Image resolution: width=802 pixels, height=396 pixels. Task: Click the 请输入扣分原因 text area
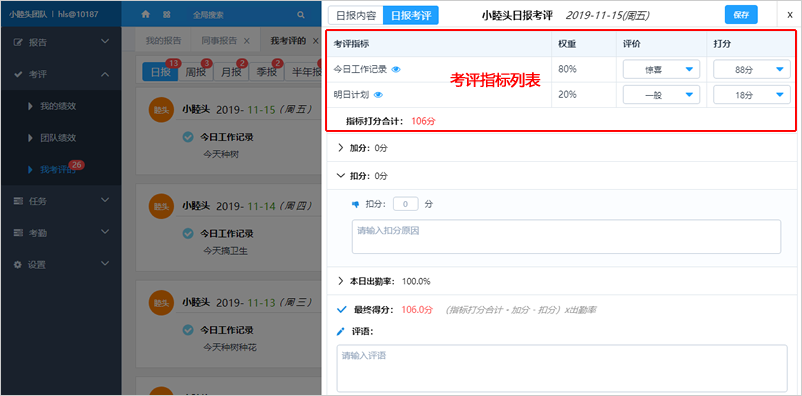[x=566, y=236]
